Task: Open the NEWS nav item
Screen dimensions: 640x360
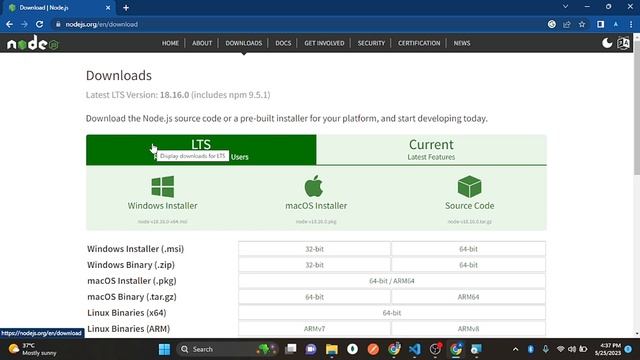Action: (462, 43)
